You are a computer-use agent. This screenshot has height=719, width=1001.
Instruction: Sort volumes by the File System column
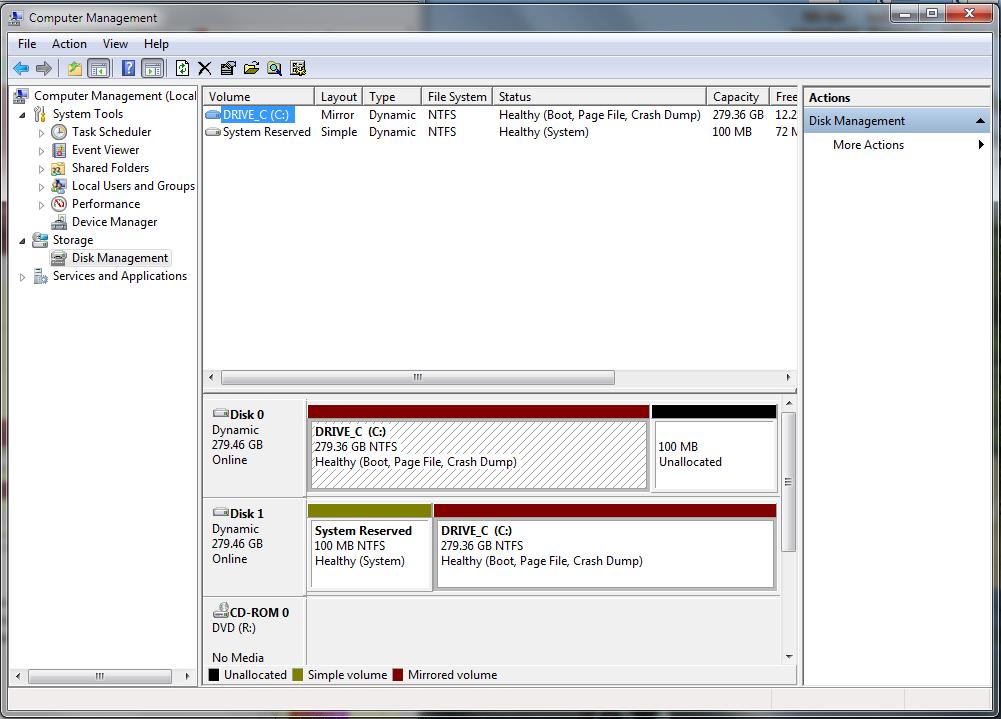point(456,97)
